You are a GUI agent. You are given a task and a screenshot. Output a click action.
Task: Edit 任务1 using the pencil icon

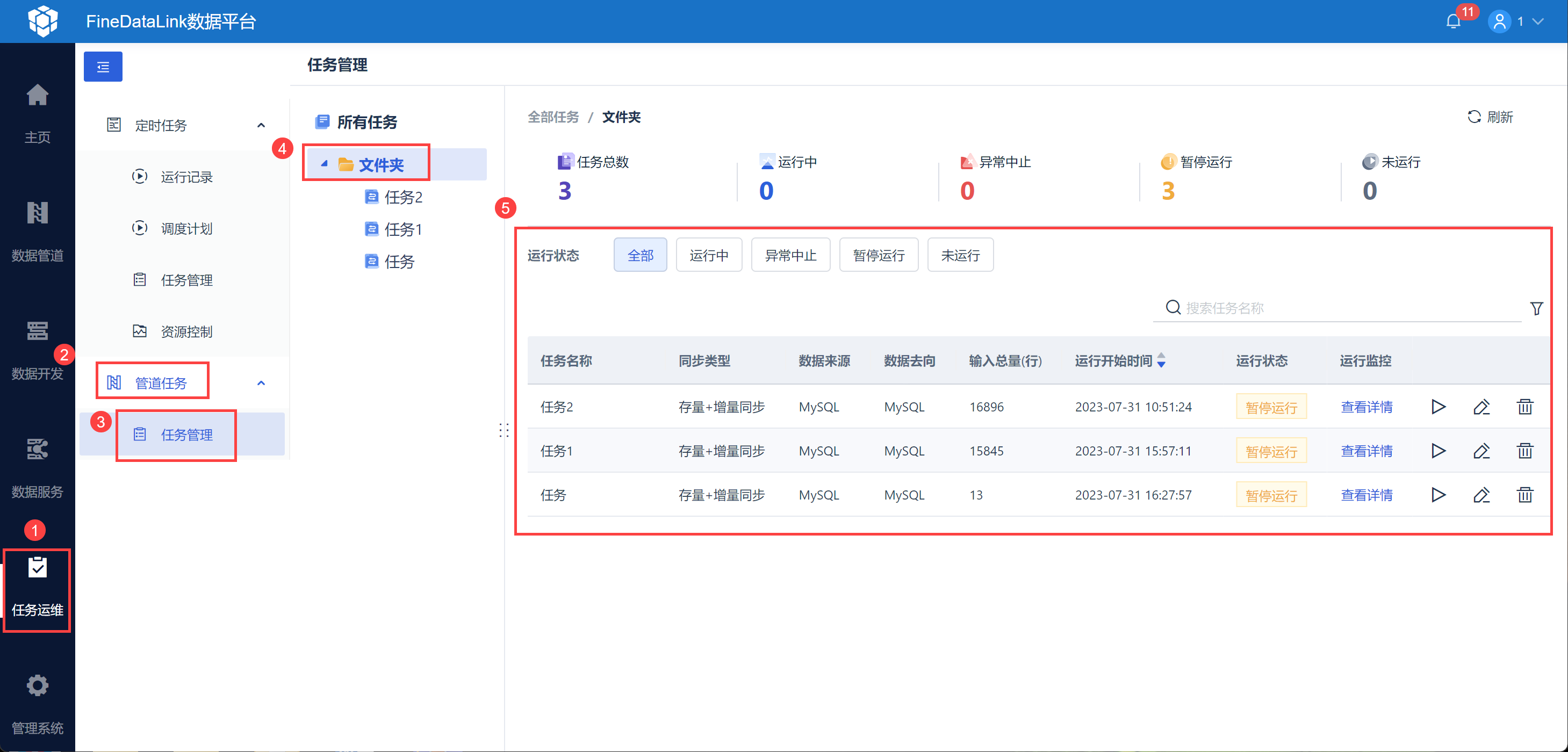tap(1481, 451)
